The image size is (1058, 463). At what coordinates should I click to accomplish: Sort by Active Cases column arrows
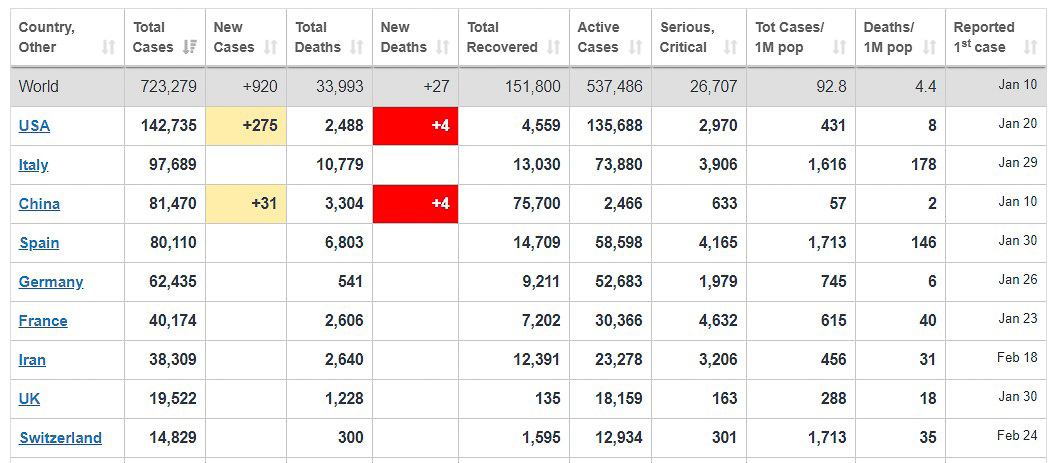(x=635, y=47)
